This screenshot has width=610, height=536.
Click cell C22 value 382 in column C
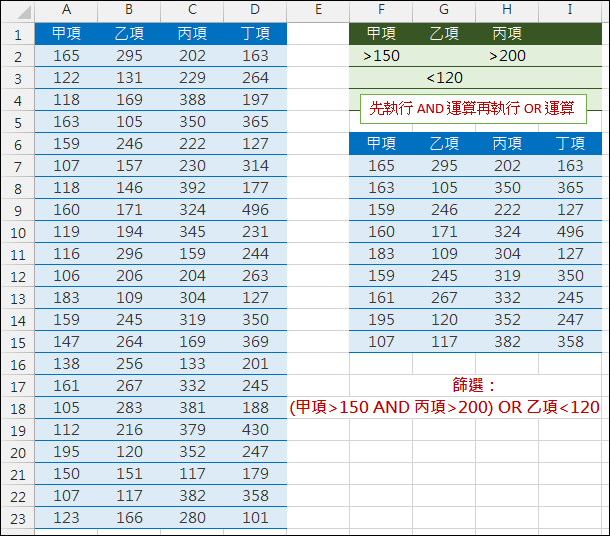(192, 496)
